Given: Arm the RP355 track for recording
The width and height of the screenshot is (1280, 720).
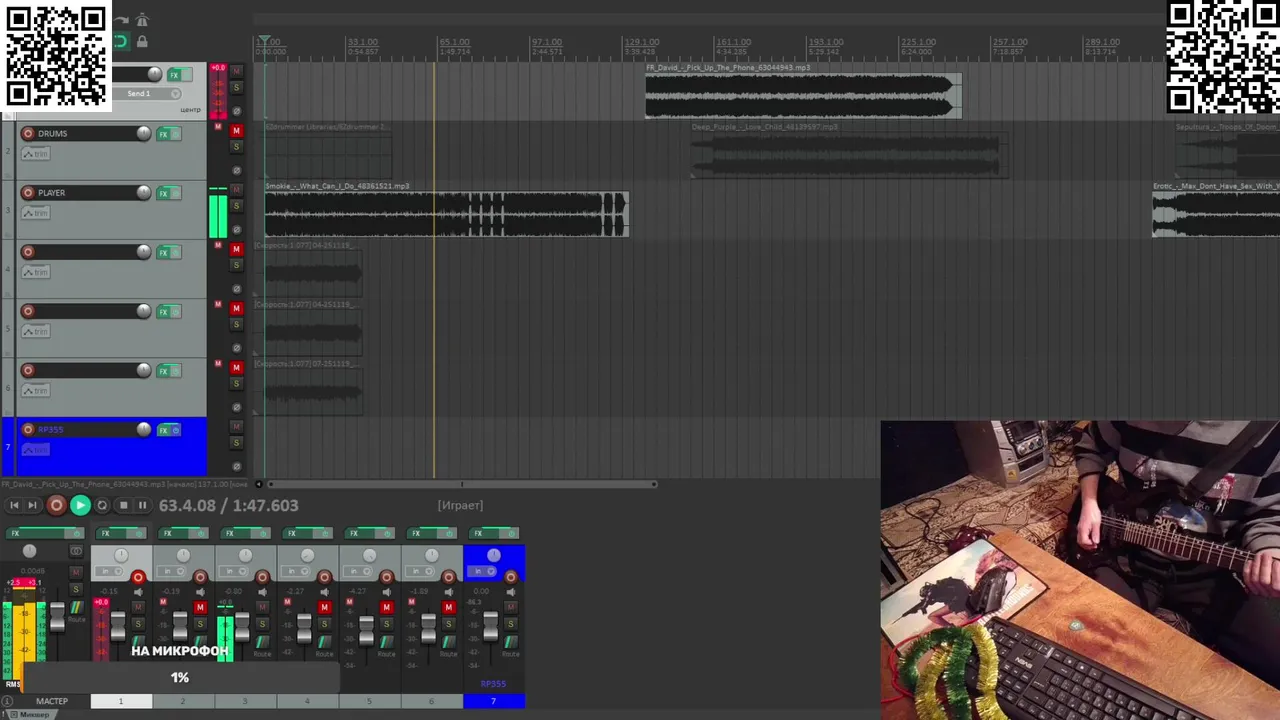Looking at the screenshot, I should pos(28,430).
